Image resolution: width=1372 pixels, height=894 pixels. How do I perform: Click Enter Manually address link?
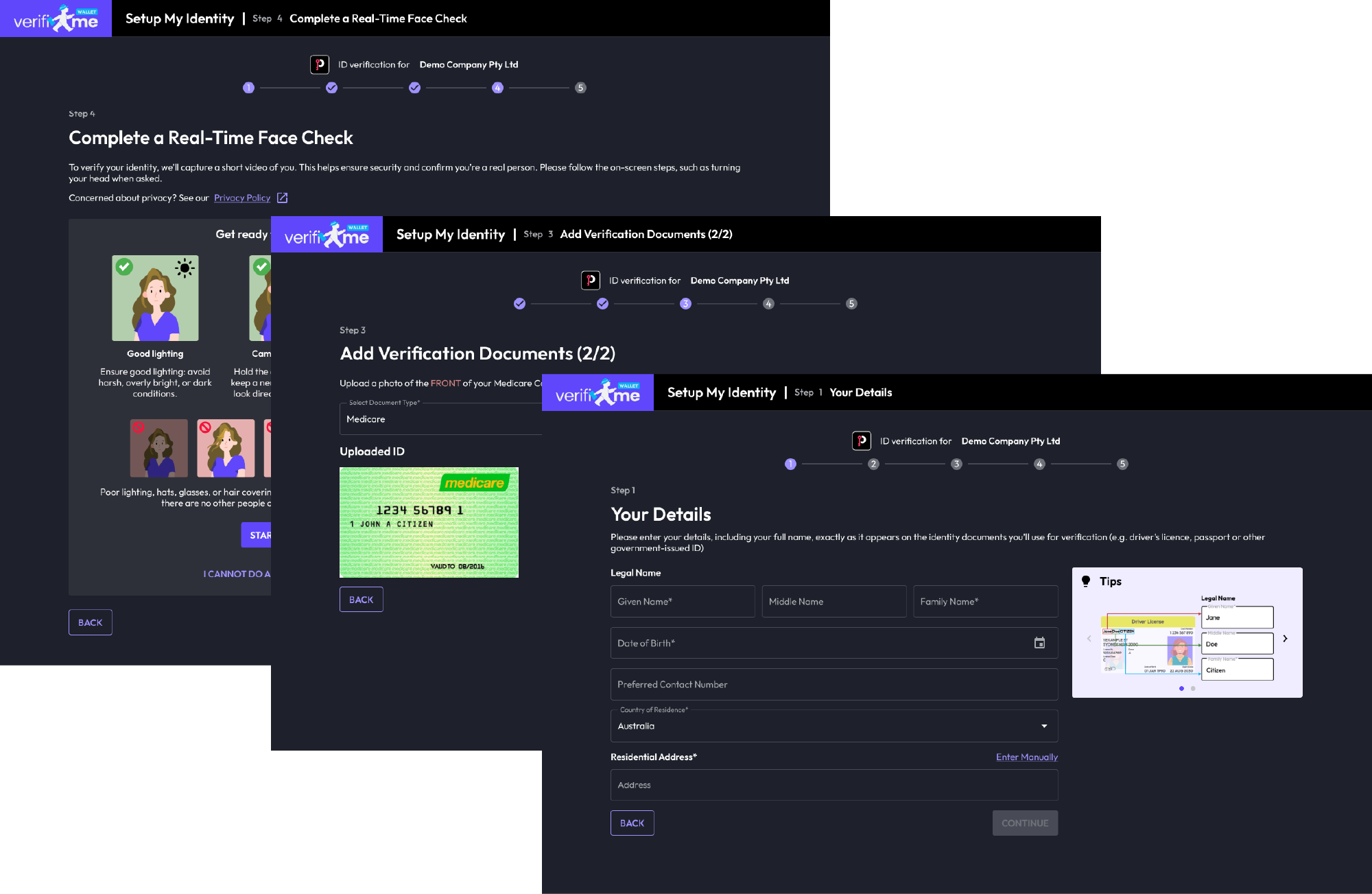(1026, 757)
